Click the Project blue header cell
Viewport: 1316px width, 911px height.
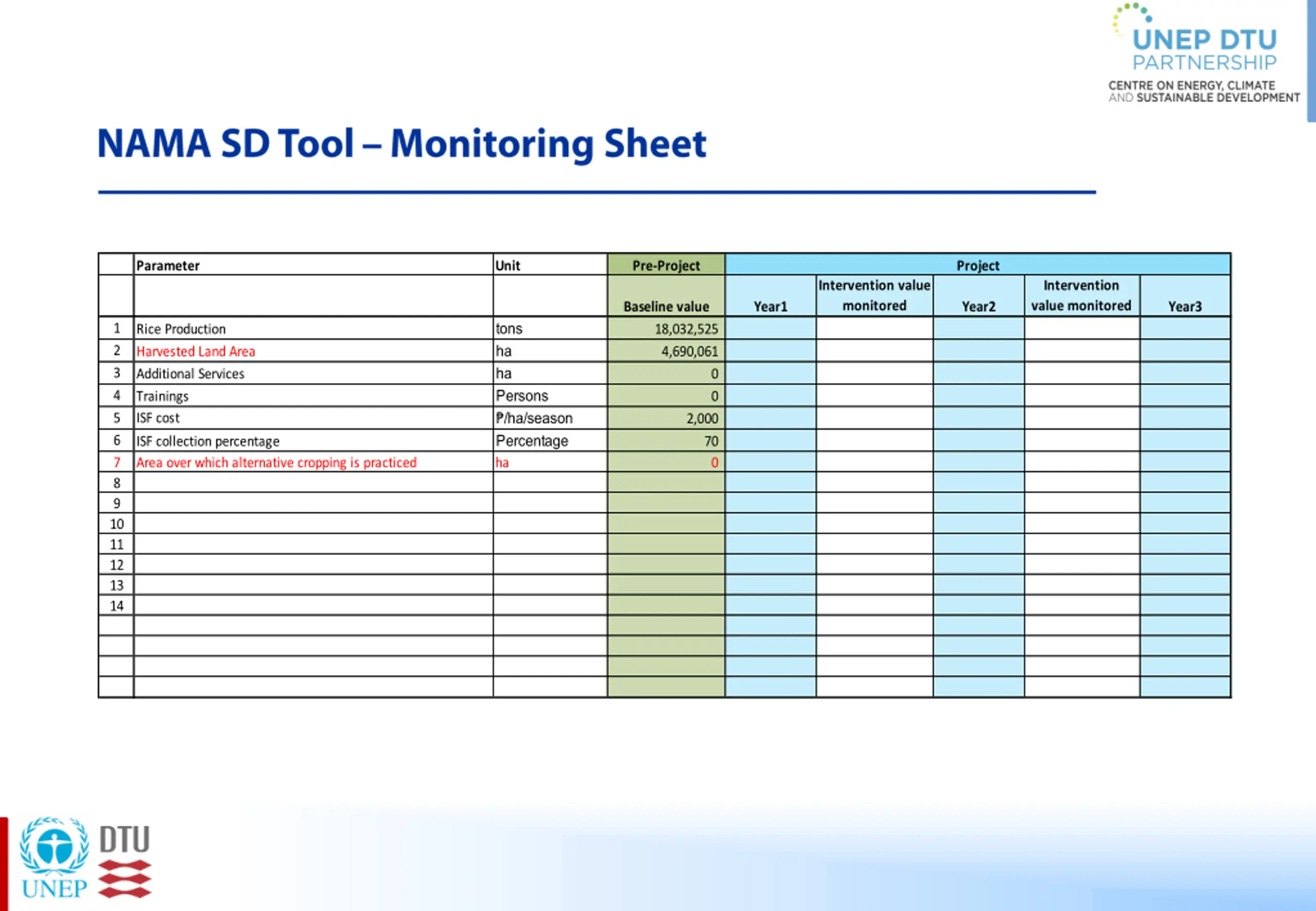pyautogui.click(x=978, y=265)
